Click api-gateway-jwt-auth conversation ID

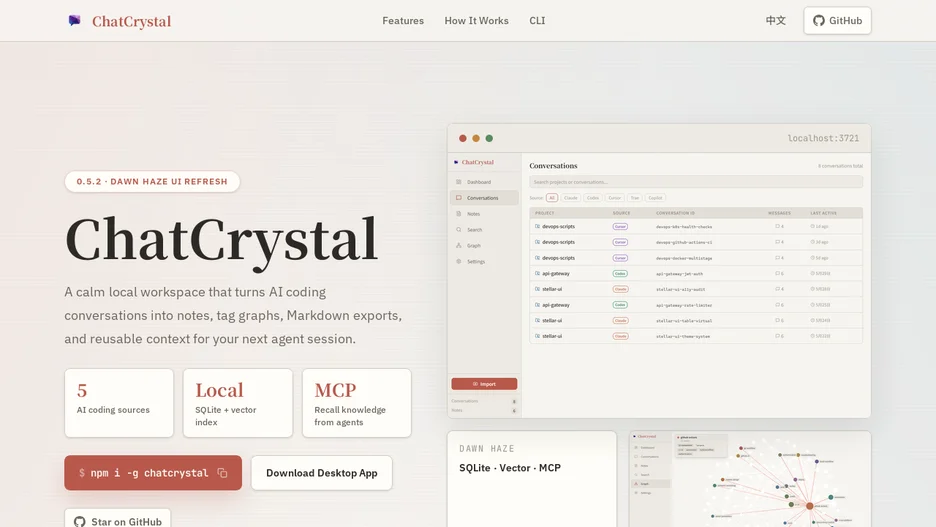(679, 274)
